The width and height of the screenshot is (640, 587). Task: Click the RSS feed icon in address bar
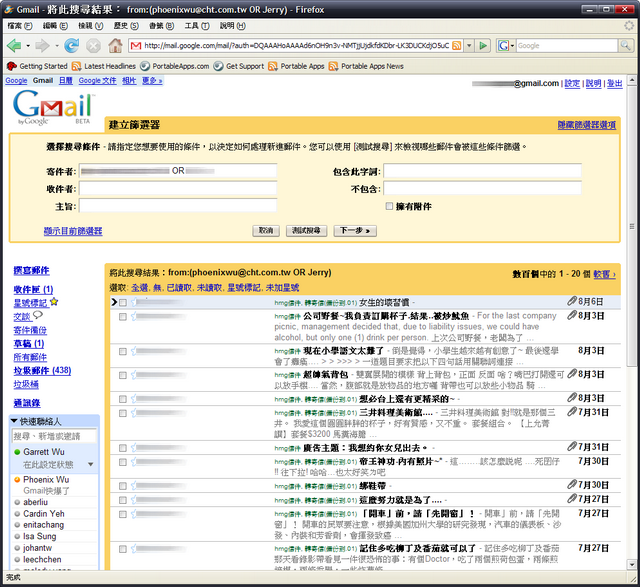(457, 46)
